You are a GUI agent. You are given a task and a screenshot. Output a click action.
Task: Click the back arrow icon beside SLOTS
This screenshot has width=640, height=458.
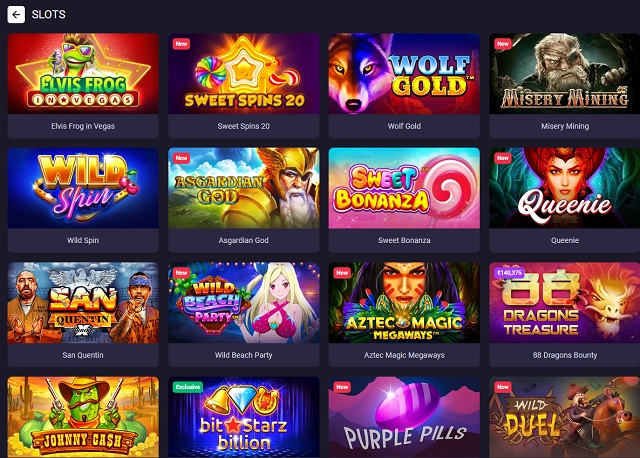[x=16, y=15]
